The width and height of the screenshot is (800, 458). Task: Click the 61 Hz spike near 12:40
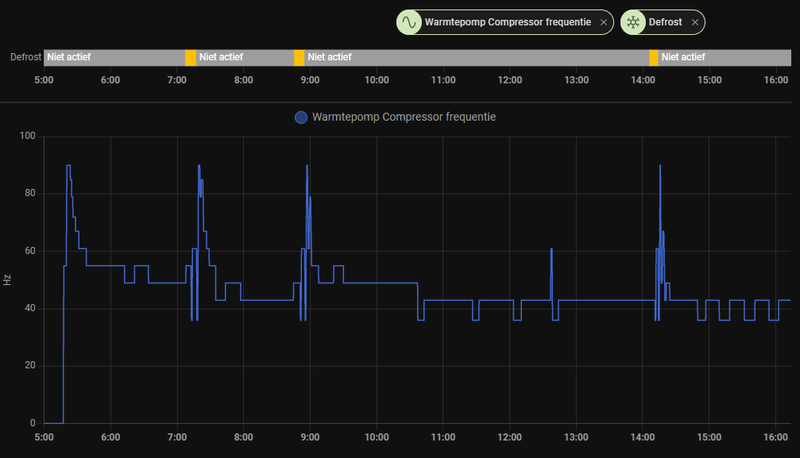coord(552,249)
